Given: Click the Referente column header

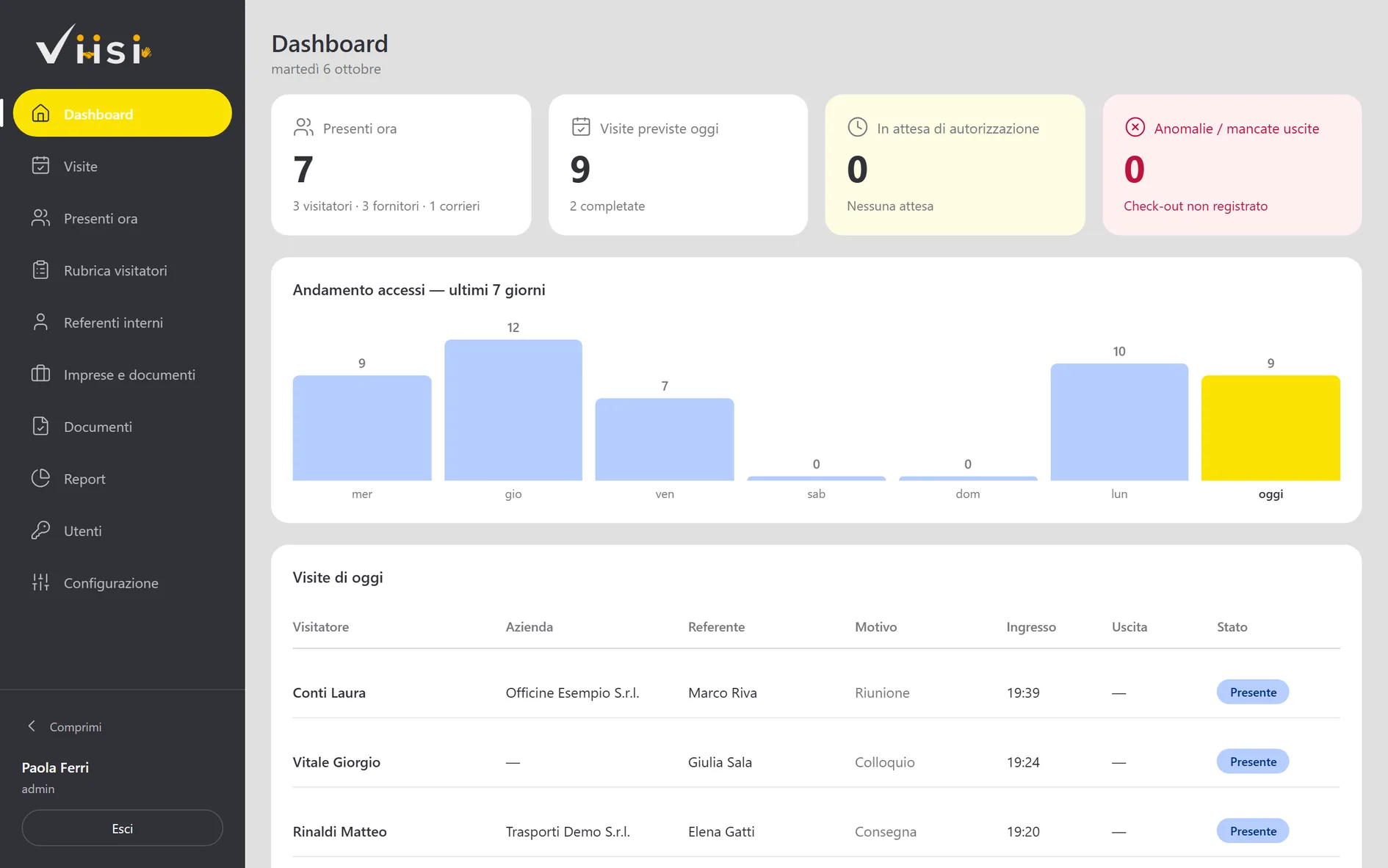Looking at the screenshot, I should click(717, 627).
